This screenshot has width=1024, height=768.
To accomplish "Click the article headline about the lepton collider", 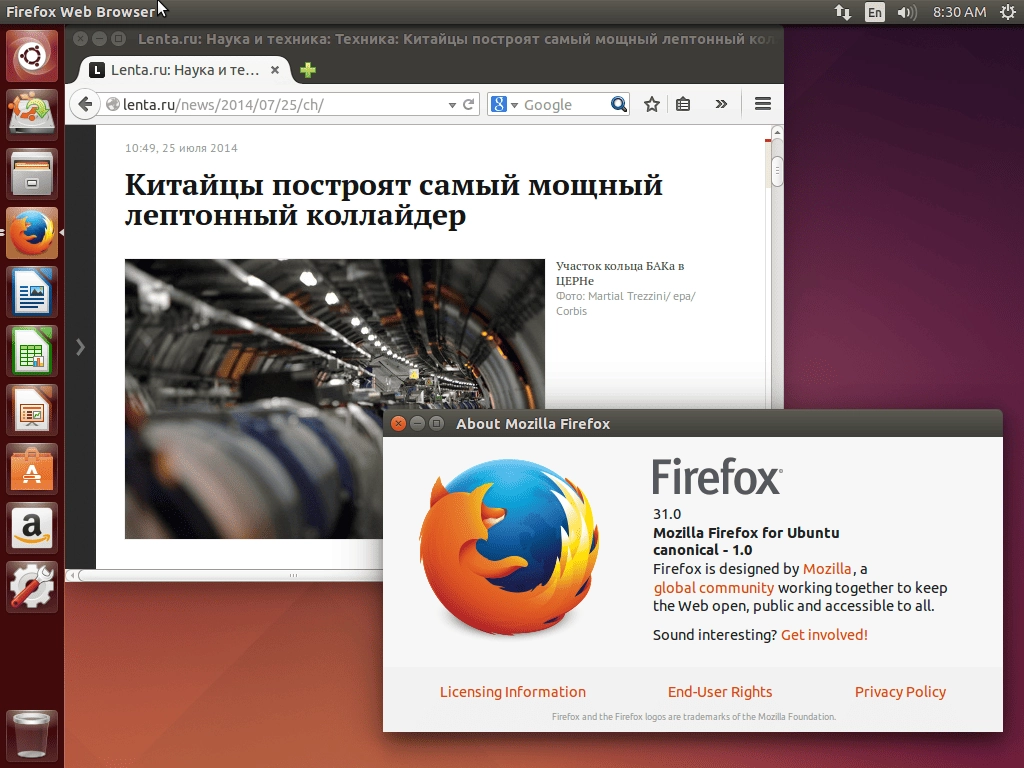I will coord(393,200).
